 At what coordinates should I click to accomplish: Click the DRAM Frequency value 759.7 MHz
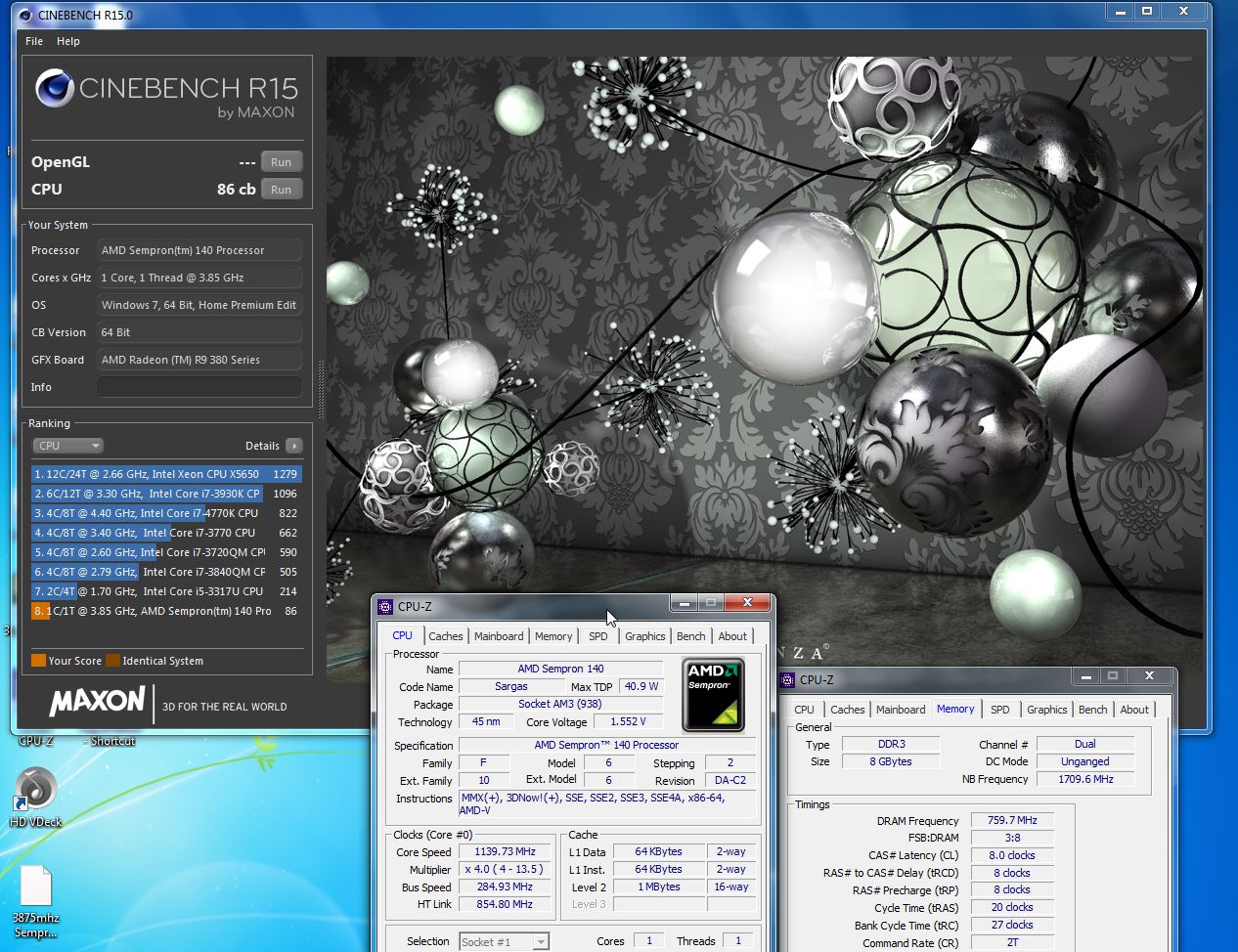tap(1013, 820)
